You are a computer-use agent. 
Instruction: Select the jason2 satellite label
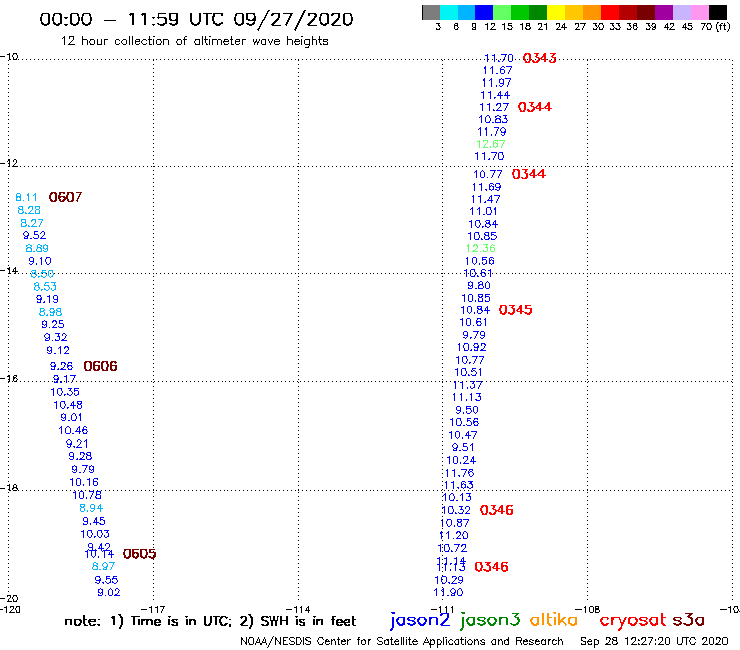point(420,620)
